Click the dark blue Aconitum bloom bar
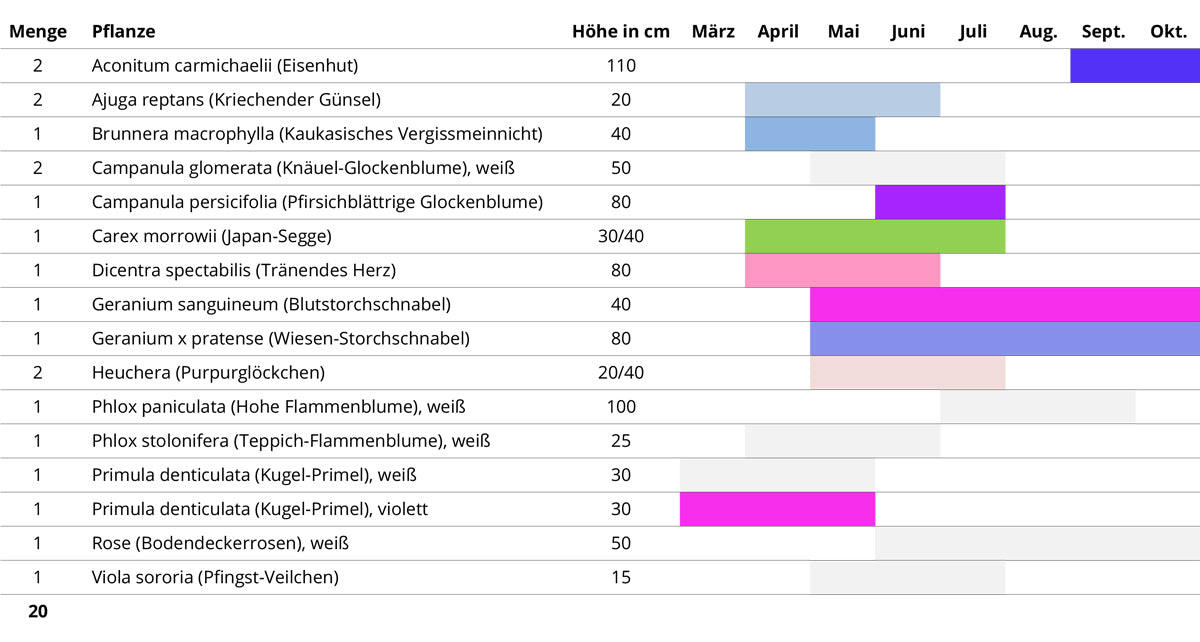1200x642 pixels. click(x=1135, y=66)
